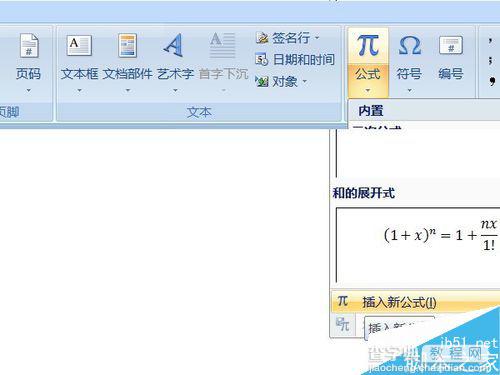
Task: Click the Quick Parts (文档部件) icon
Action: click(x=128, y=46)
